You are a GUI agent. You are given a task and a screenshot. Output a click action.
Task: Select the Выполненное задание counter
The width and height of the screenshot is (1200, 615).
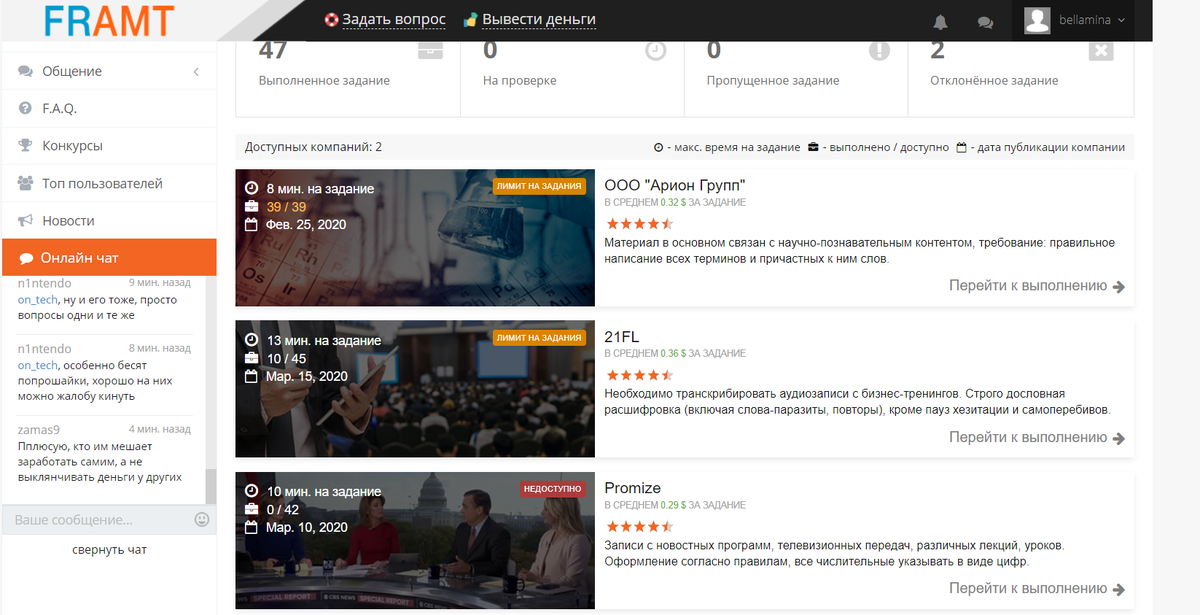273,50
